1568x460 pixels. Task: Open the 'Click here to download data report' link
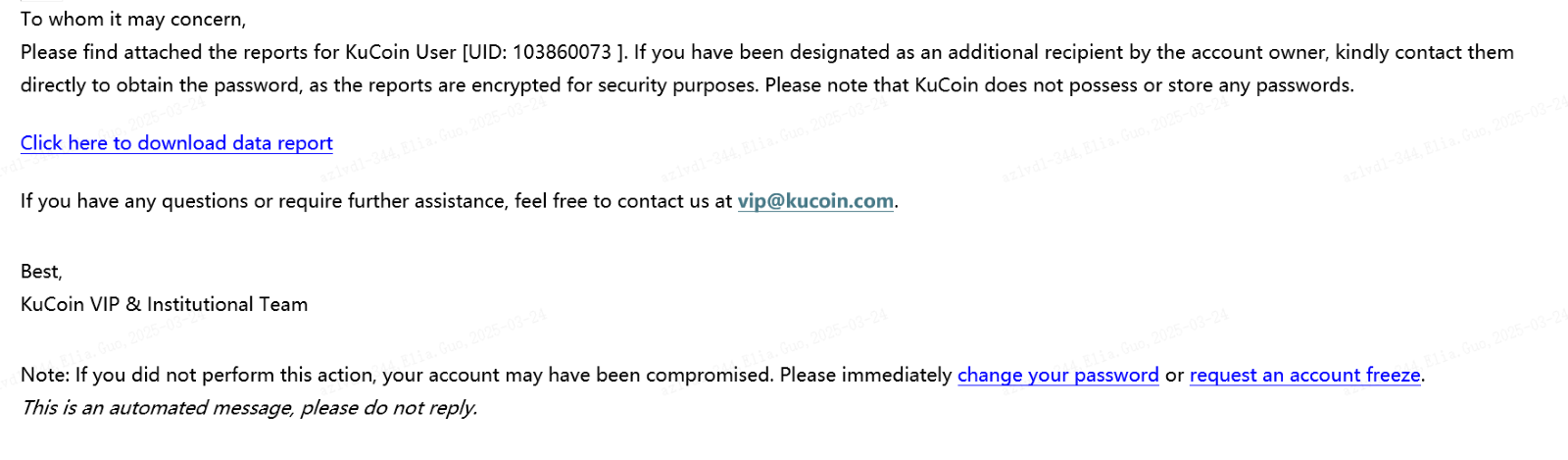(176, 143)
